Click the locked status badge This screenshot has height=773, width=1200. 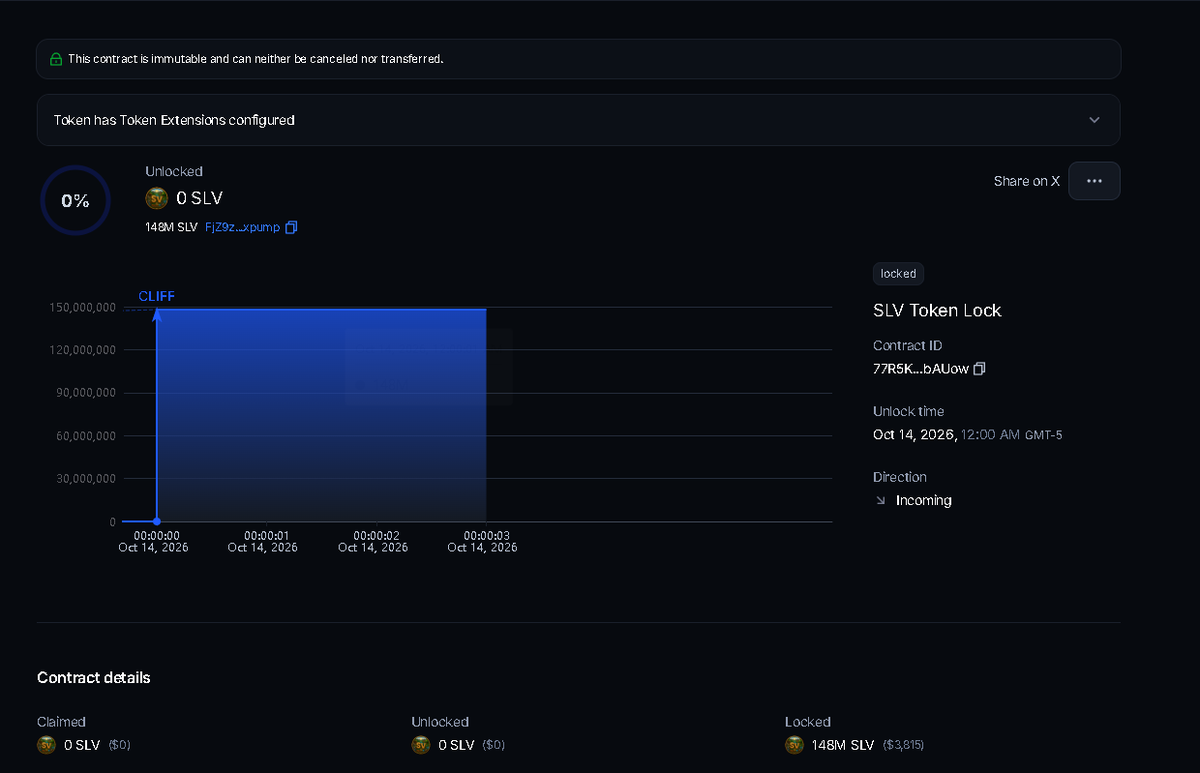click(x=898, y=273)
